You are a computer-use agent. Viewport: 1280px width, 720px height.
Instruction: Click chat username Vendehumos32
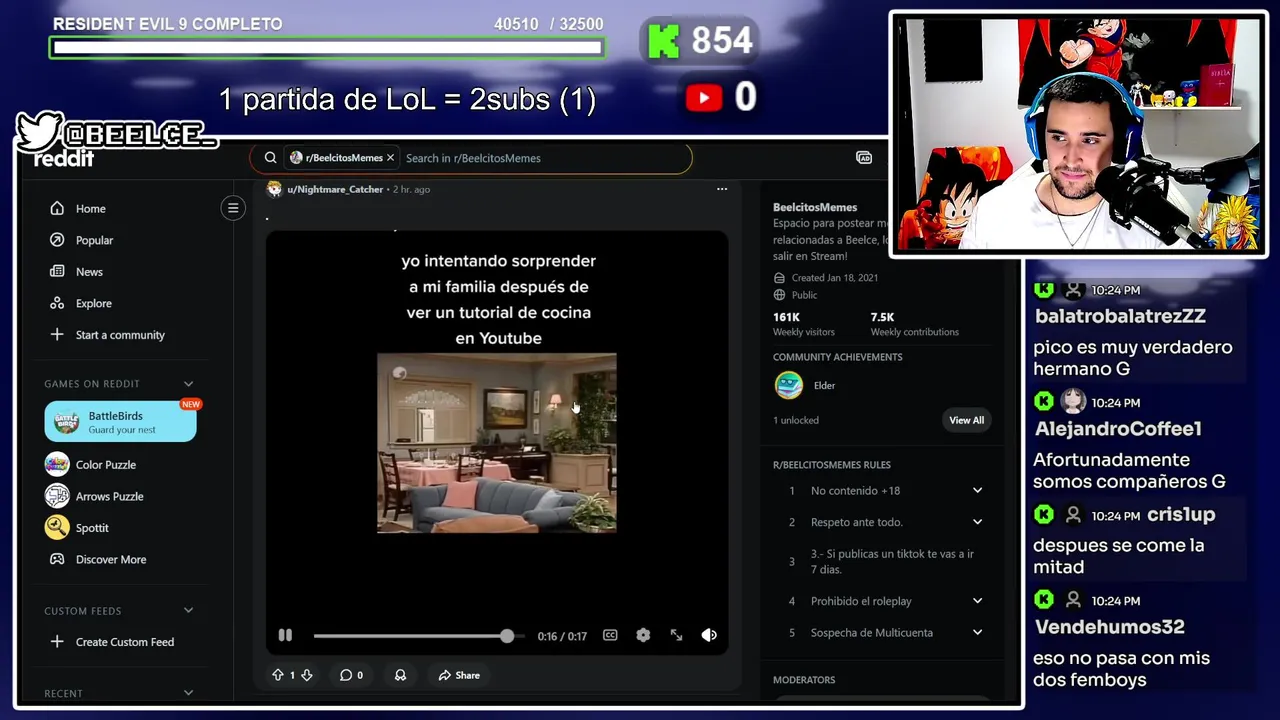[1109, 627]
